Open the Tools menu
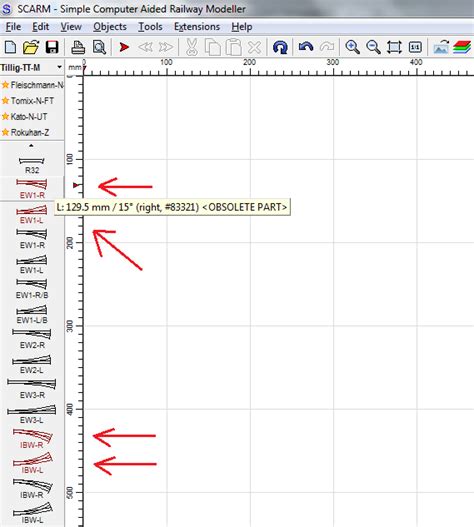The width and height of the screenshot is (474, 527). pyautogui.click(x=150, y=27)
